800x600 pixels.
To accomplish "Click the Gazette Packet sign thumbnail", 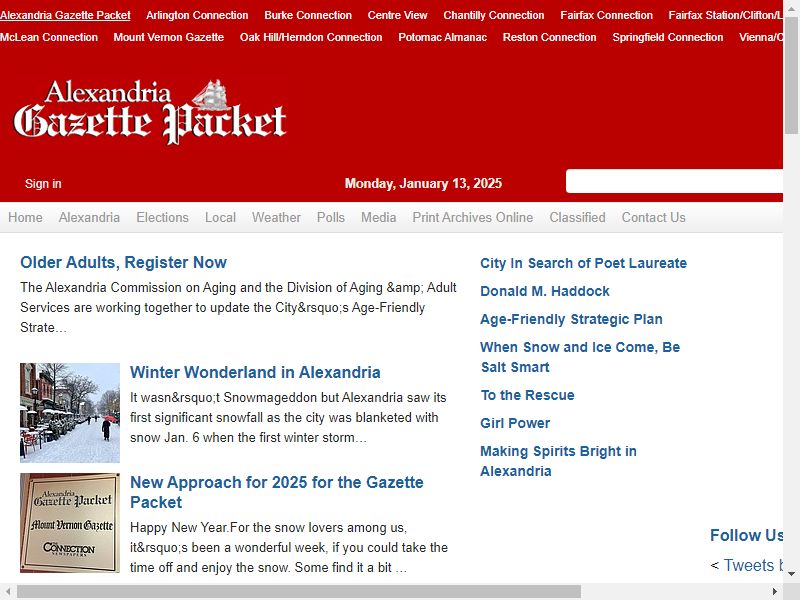I will 70,523.
